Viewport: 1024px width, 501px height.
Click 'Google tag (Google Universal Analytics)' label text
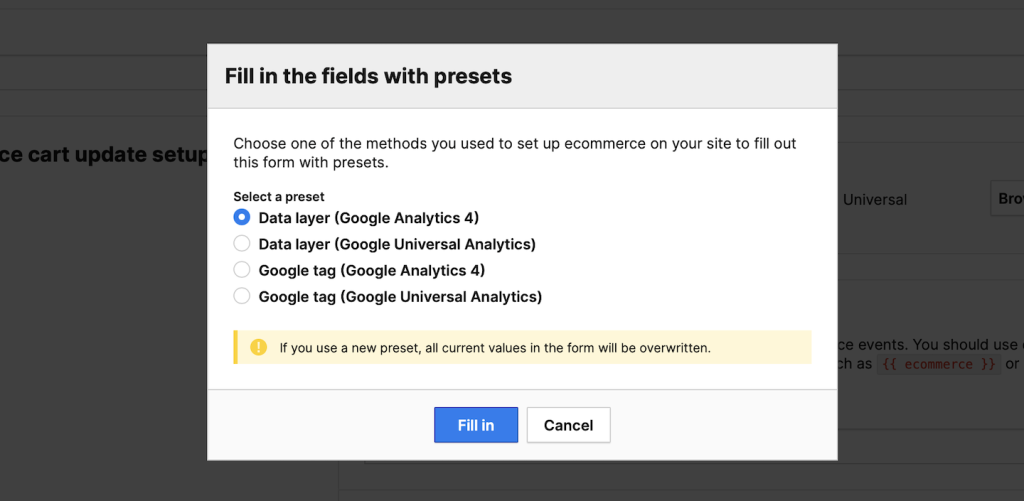tap(400, 297)
